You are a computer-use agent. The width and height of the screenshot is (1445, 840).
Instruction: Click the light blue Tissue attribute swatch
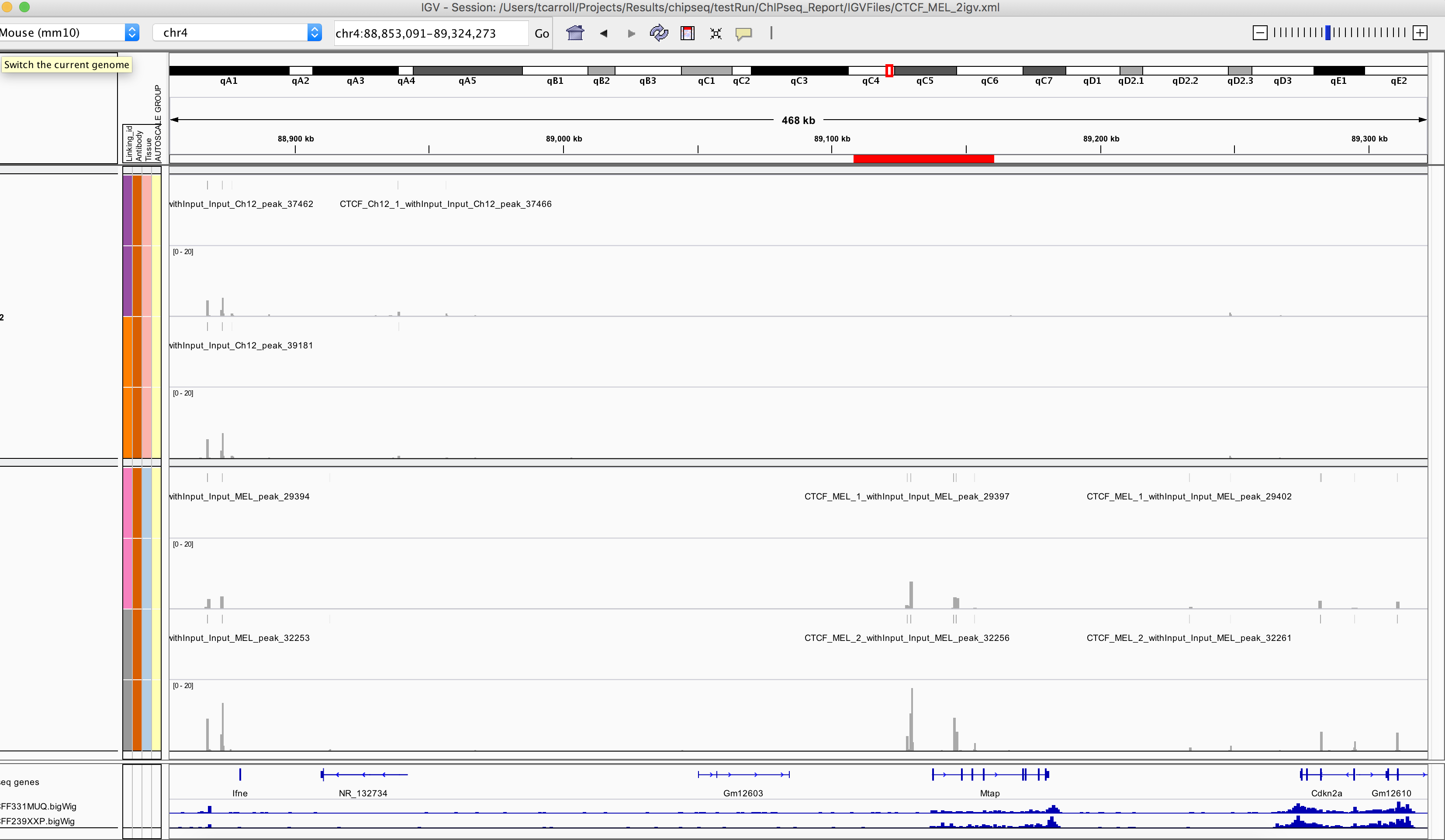(x=147, y=609)
